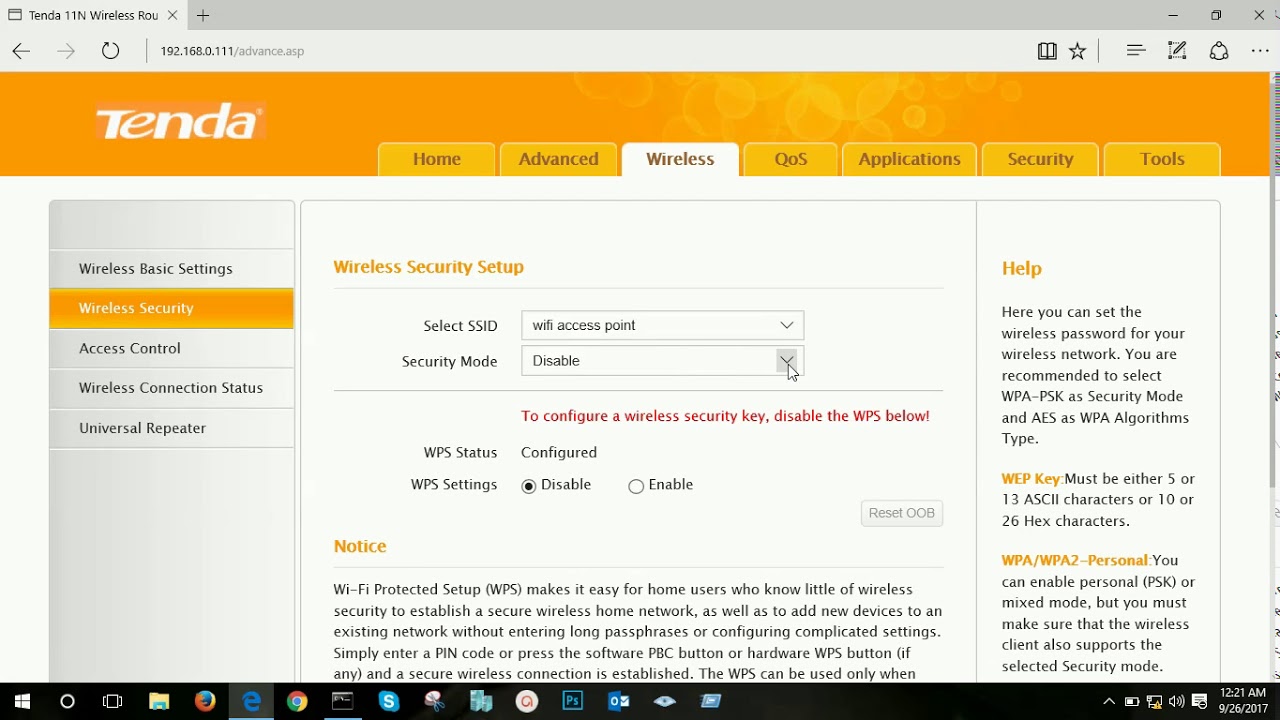This screenshot has height=720, width=1280.
Task: Add page to favorites star icon
Action: click(x=1077, y=51)
